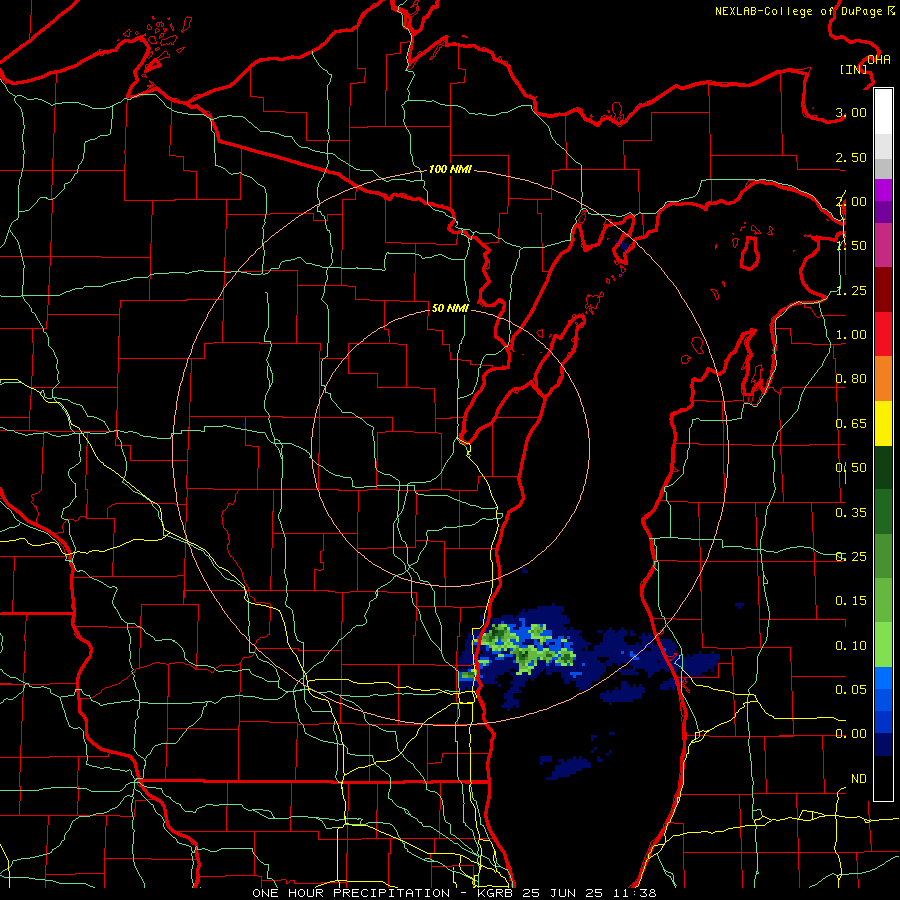
Task: Click the 0.10 legend value
Action: (x=851, y=646)
